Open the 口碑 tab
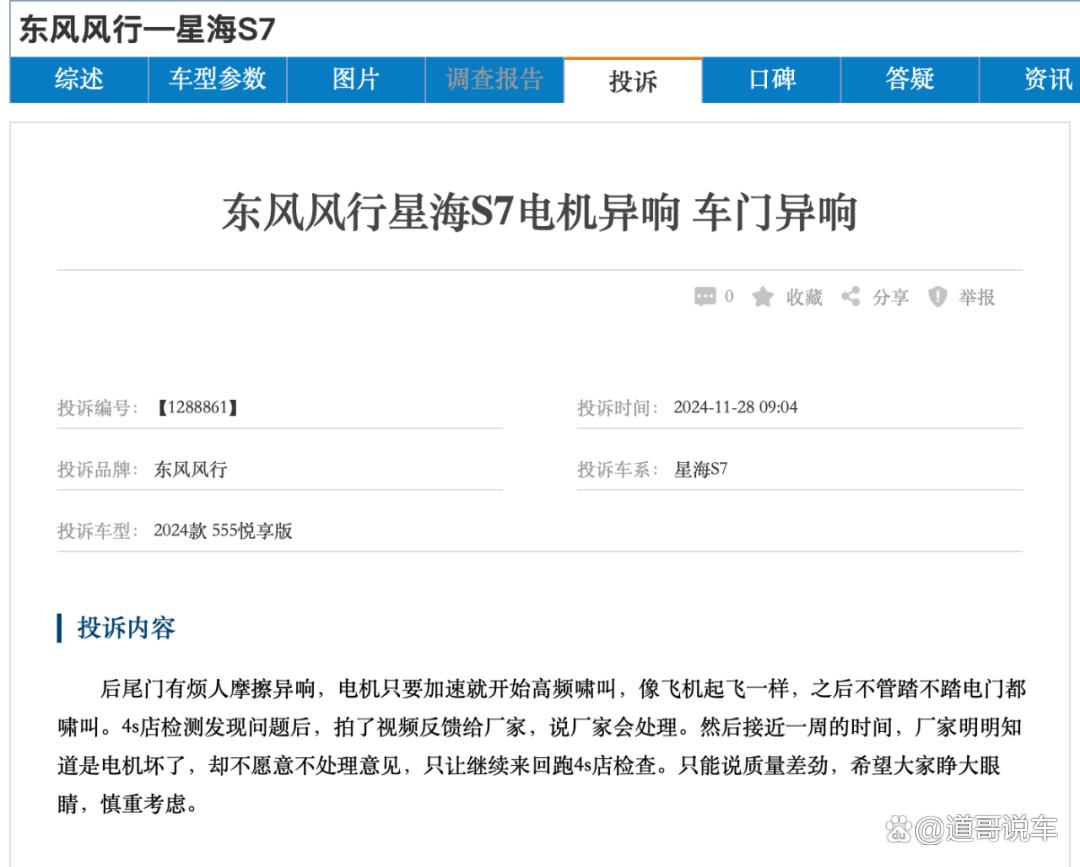Image resolution: width=1080 pixels, height=867 pixels. [x=771, y=80]
